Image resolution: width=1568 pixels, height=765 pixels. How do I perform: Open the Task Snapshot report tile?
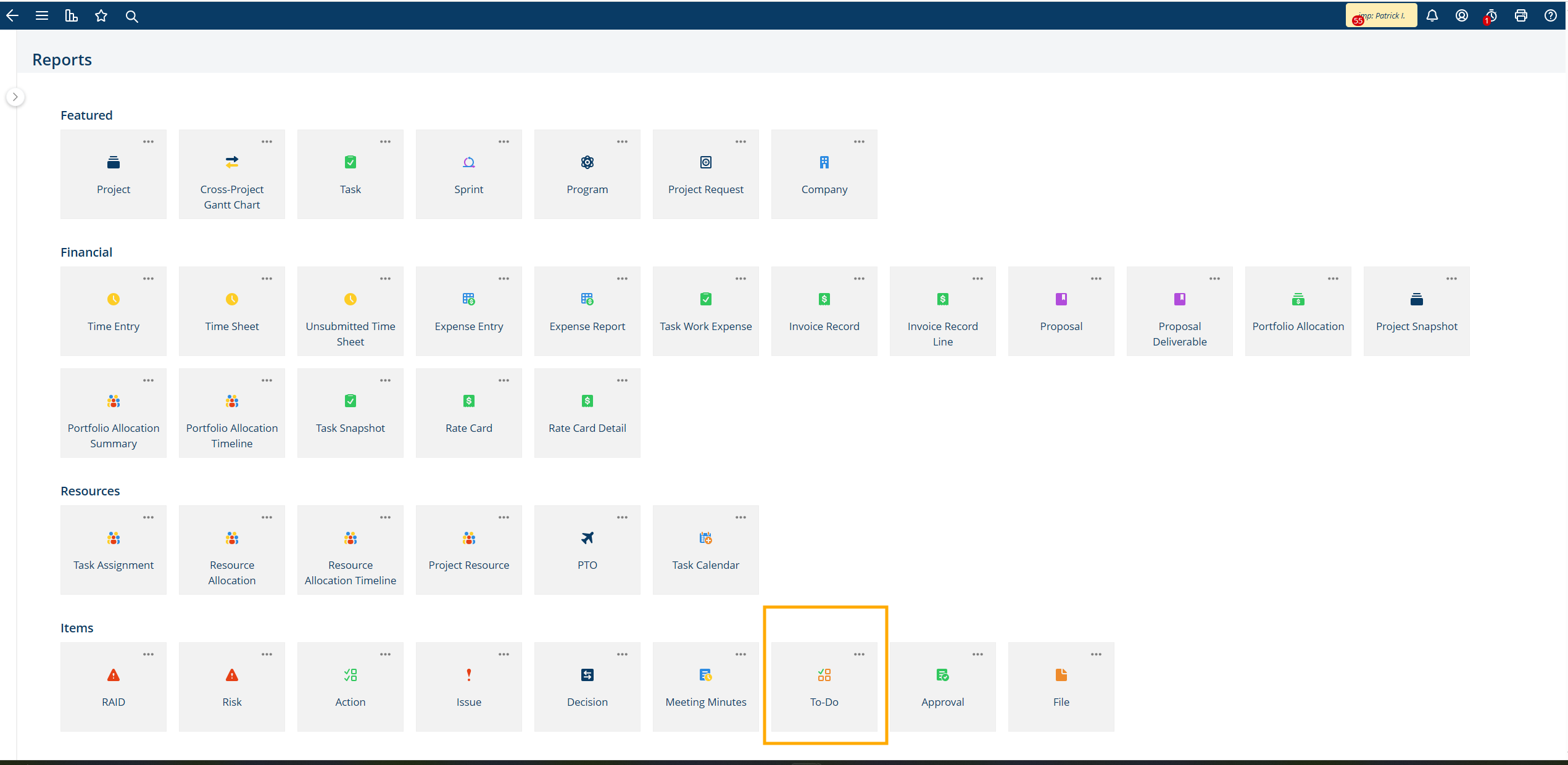coord(351,413)
